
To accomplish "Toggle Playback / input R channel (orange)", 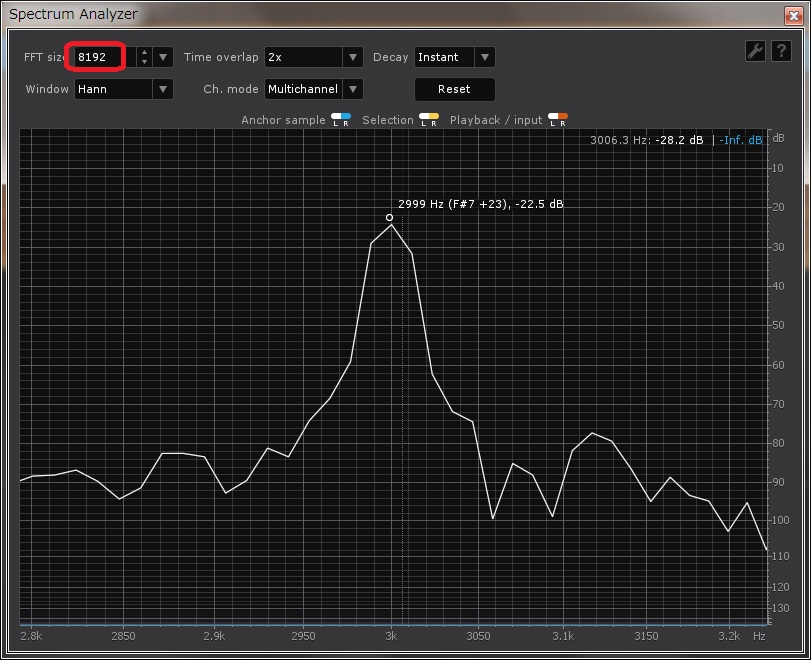I will [563, 119].
